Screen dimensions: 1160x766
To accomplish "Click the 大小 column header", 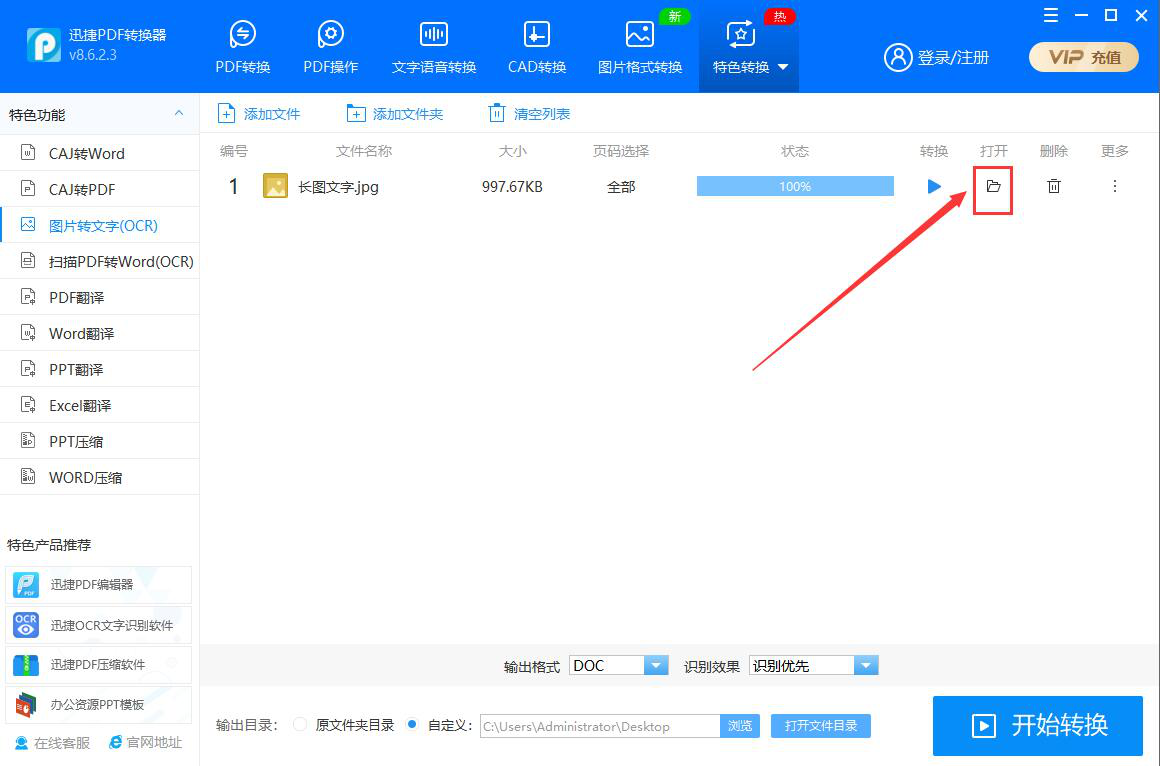I will coord(513,151).
